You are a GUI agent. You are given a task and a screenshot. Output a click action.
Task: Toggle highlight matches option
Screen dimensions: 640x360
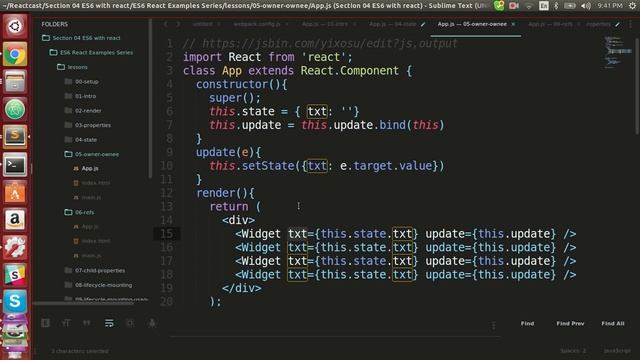pyautogui.click(x=152, y=323)
